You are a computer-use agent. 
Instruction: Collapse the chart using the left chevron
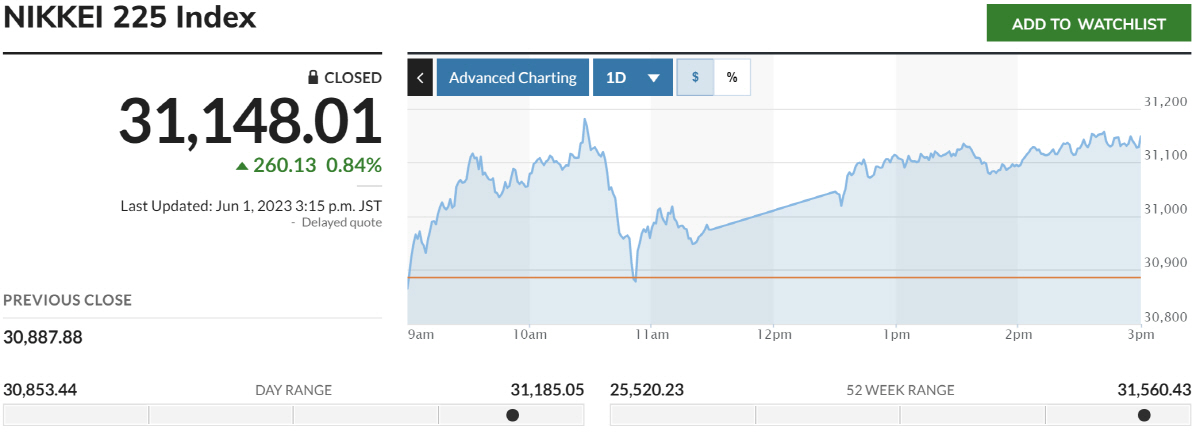[420, 77]
